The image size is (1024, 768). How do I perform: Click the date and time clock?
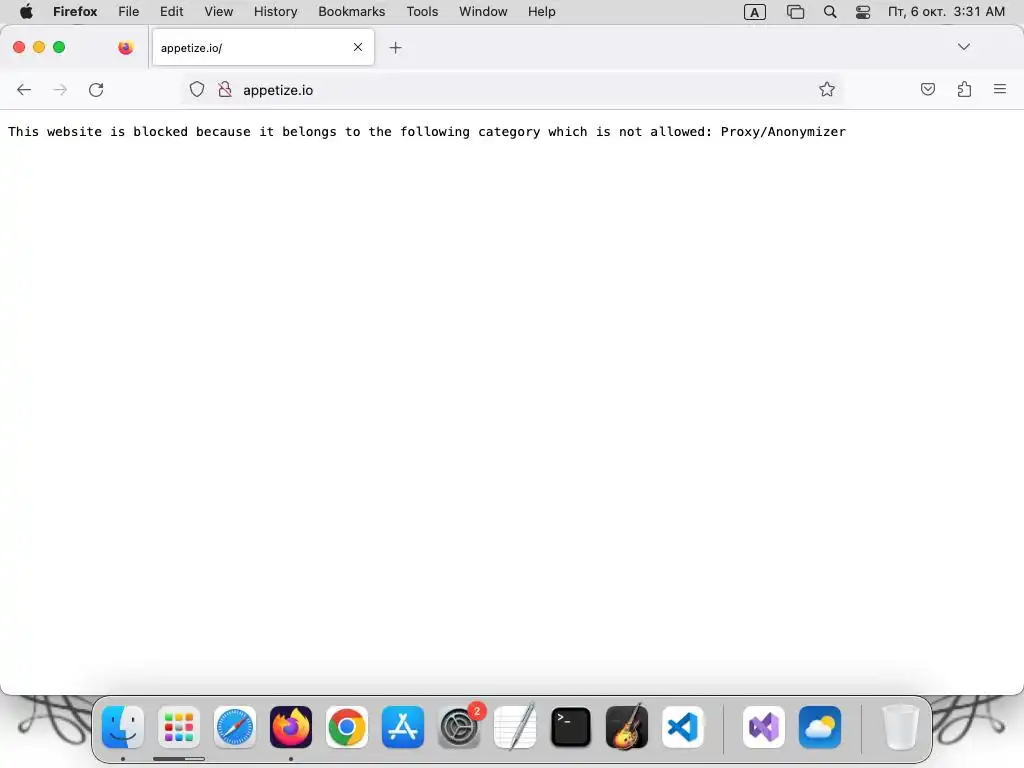[946, 12]
